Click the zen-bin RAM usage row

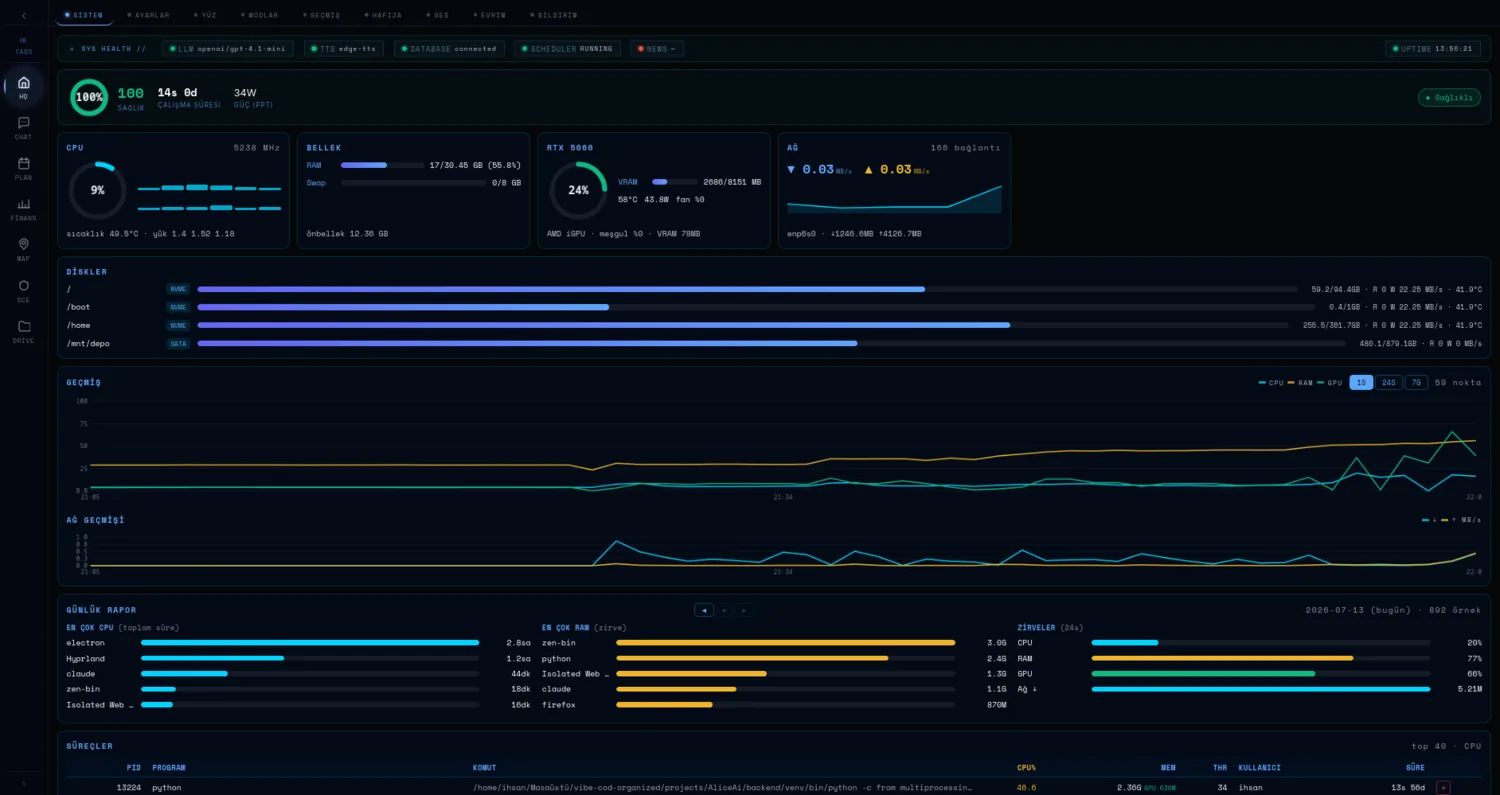tap(774, 643)
